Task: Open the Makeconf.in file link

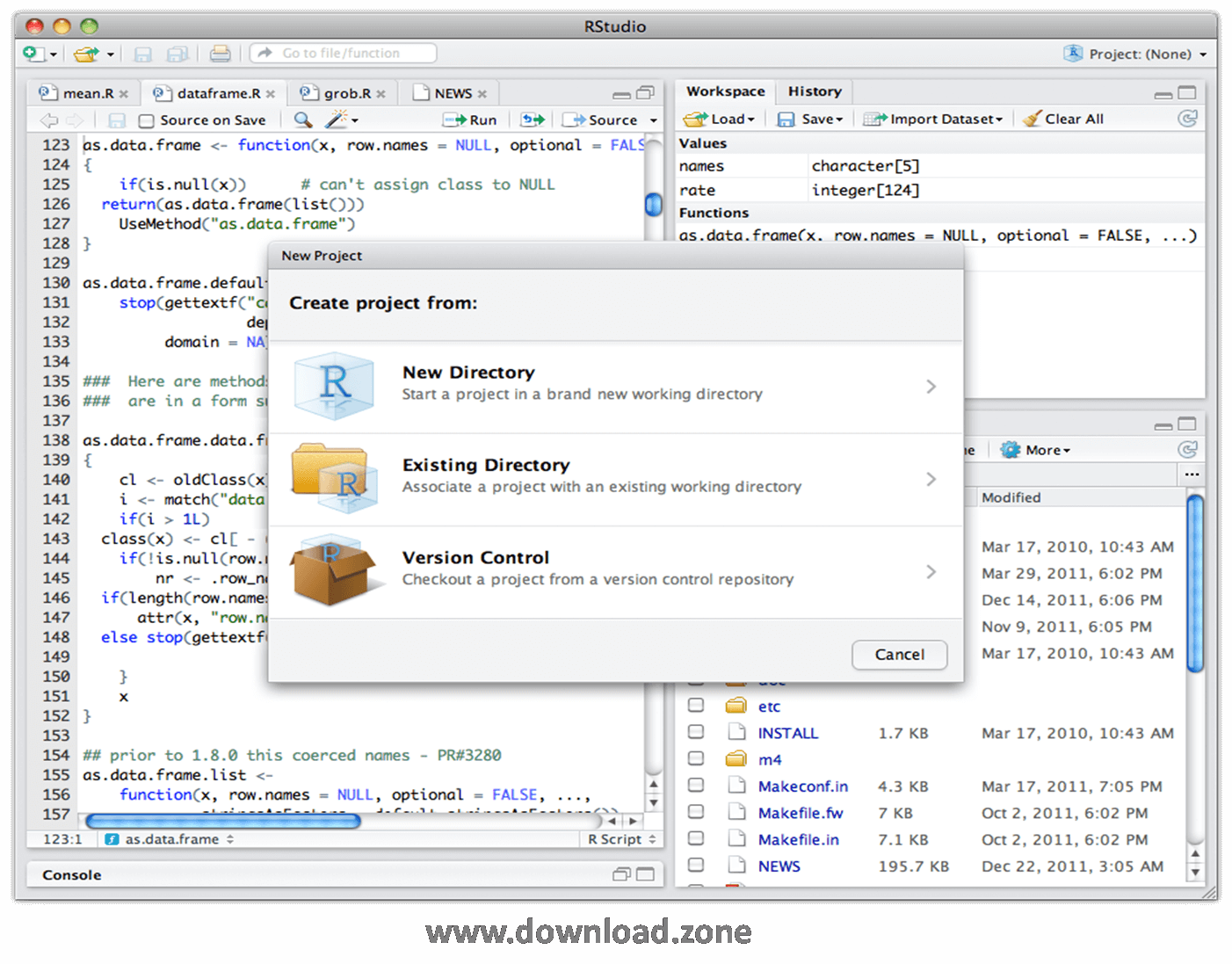Action: pyautogui.click(x=803, y=786)
